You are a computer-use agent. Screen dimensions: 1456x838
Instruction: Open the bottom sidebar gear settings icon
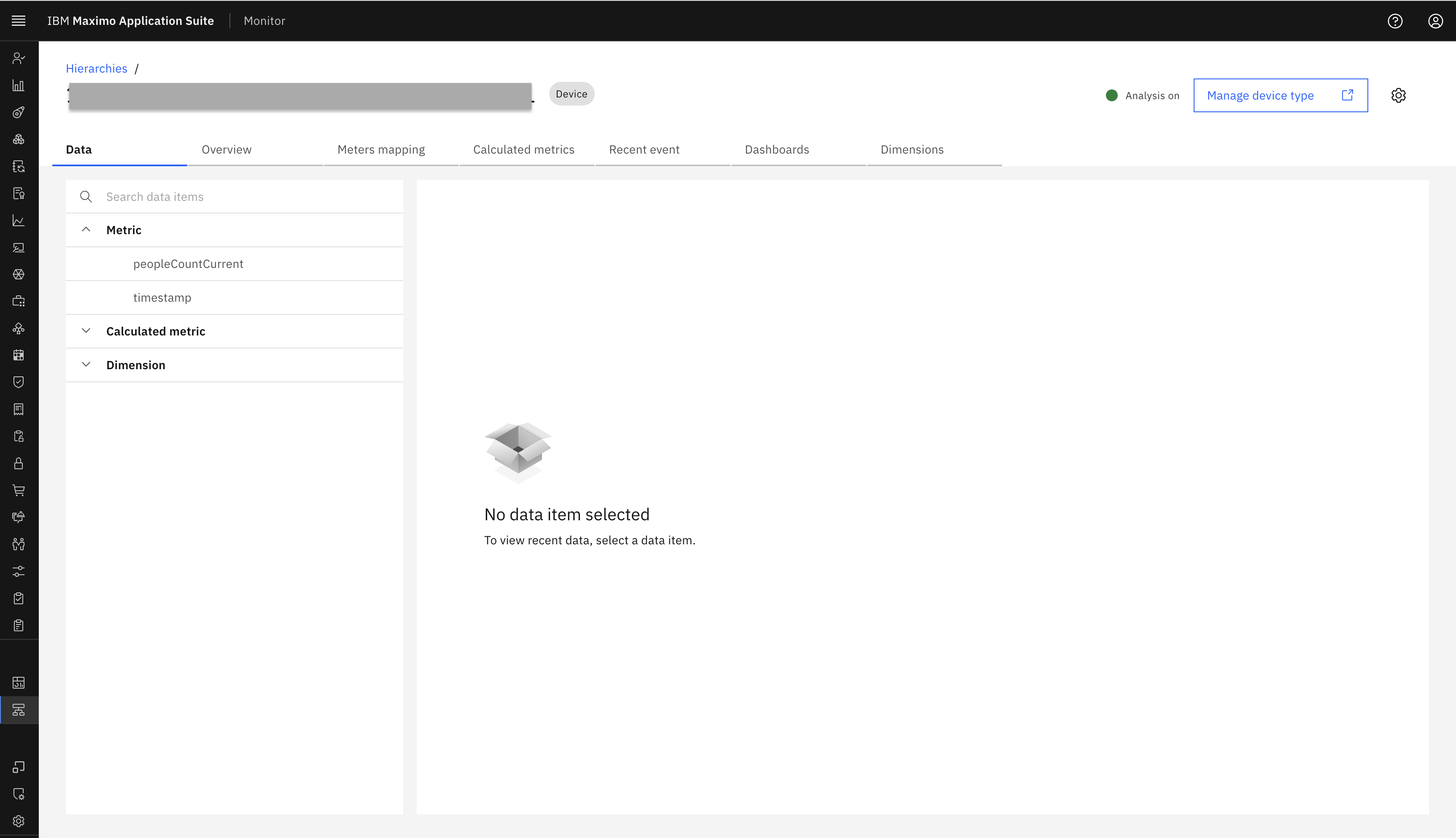(x=19, y=821)
